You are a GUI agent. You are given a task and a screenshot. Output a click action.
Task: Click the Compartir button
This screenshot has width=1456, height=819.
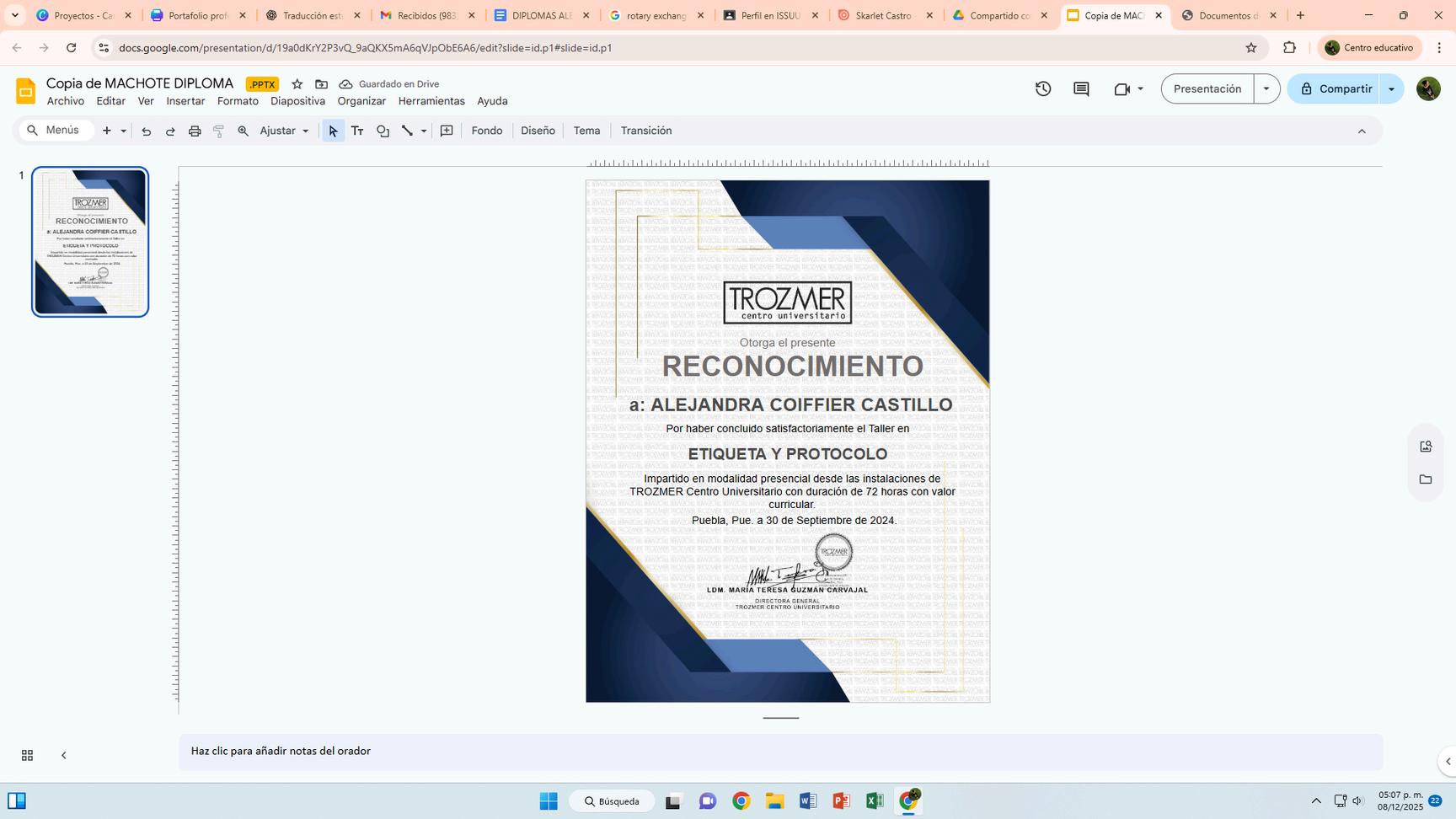click(1335, 88)
